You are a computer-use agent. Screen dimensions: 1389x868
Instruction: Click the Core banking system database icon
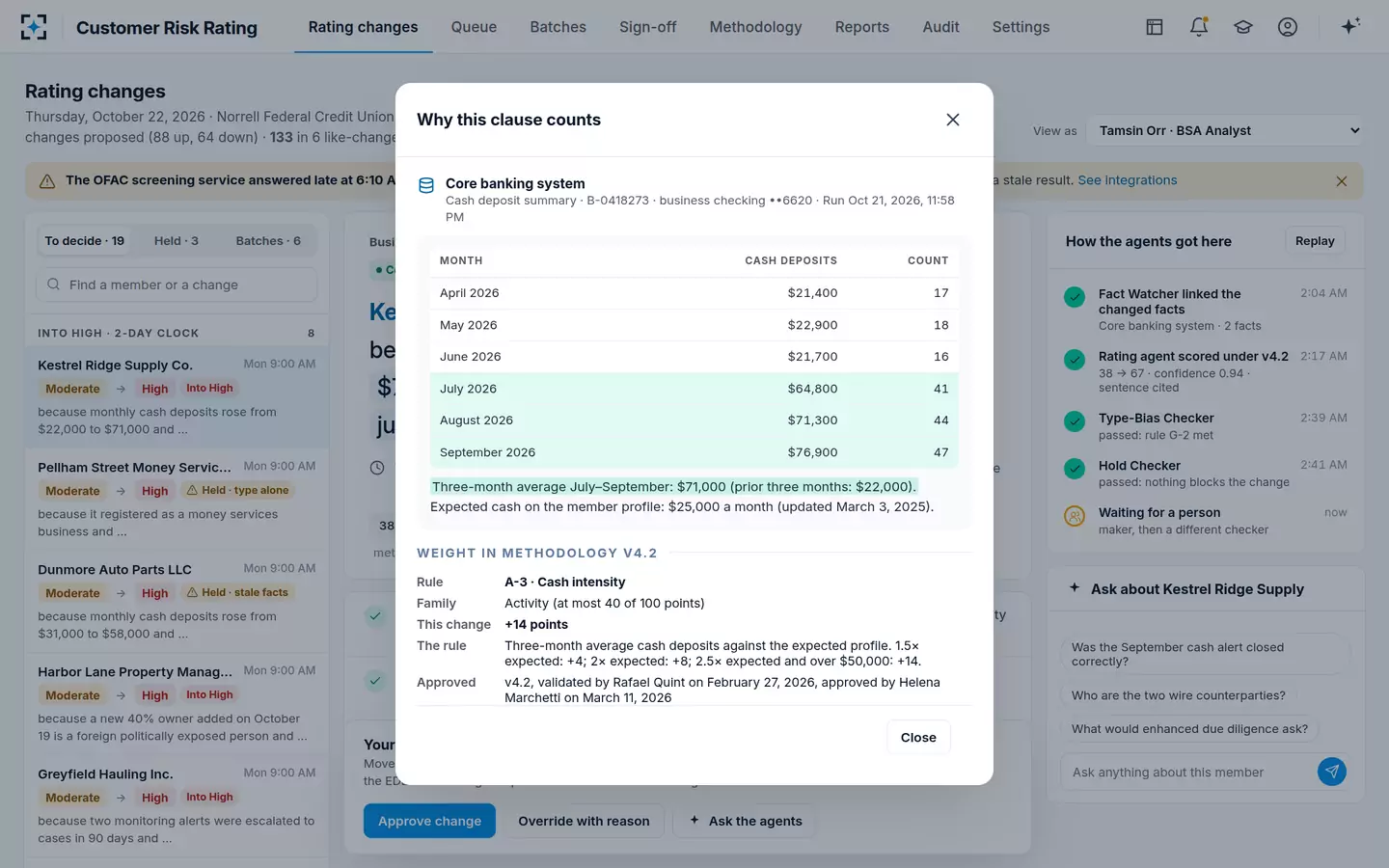pyautogui.click(x=426, y=185)
